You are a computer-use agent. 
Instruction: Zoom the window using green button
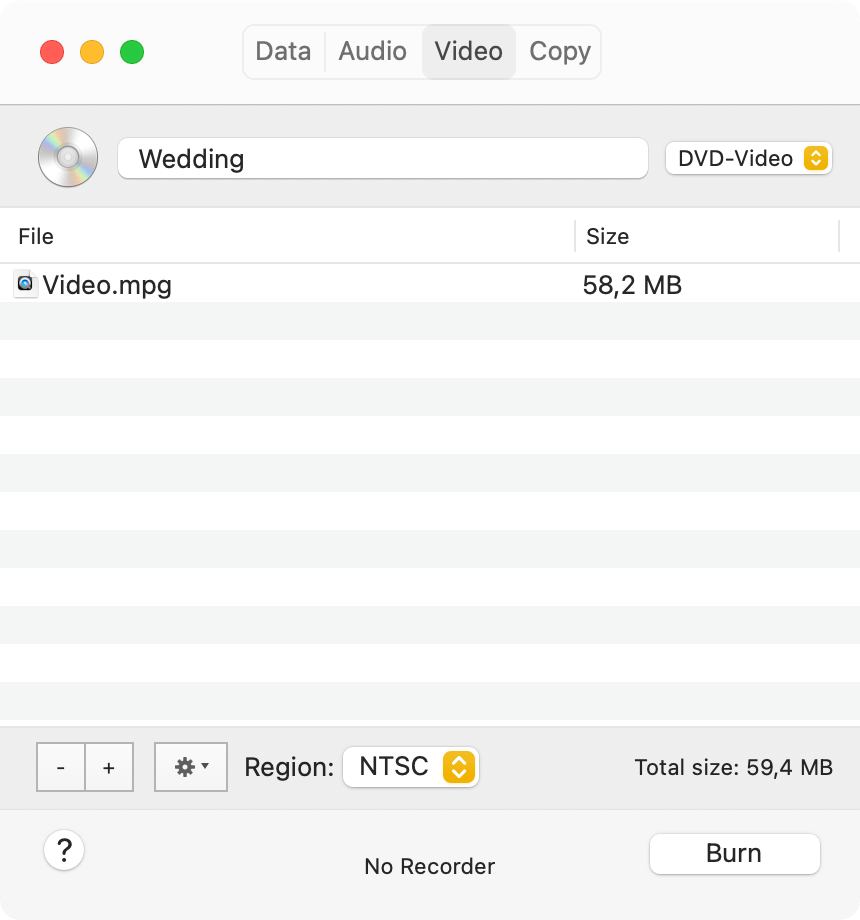tap(132, 52)
